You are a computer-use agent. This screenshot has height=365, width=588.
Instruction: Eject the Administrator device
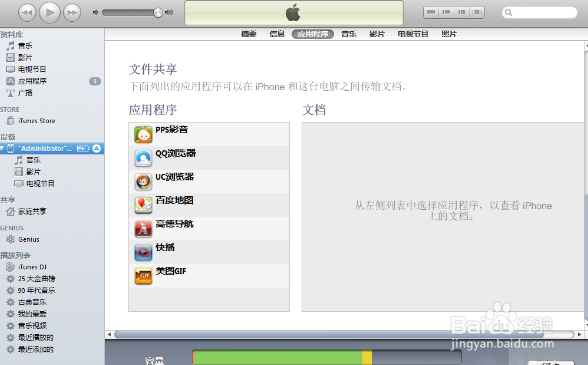point(96,149)
